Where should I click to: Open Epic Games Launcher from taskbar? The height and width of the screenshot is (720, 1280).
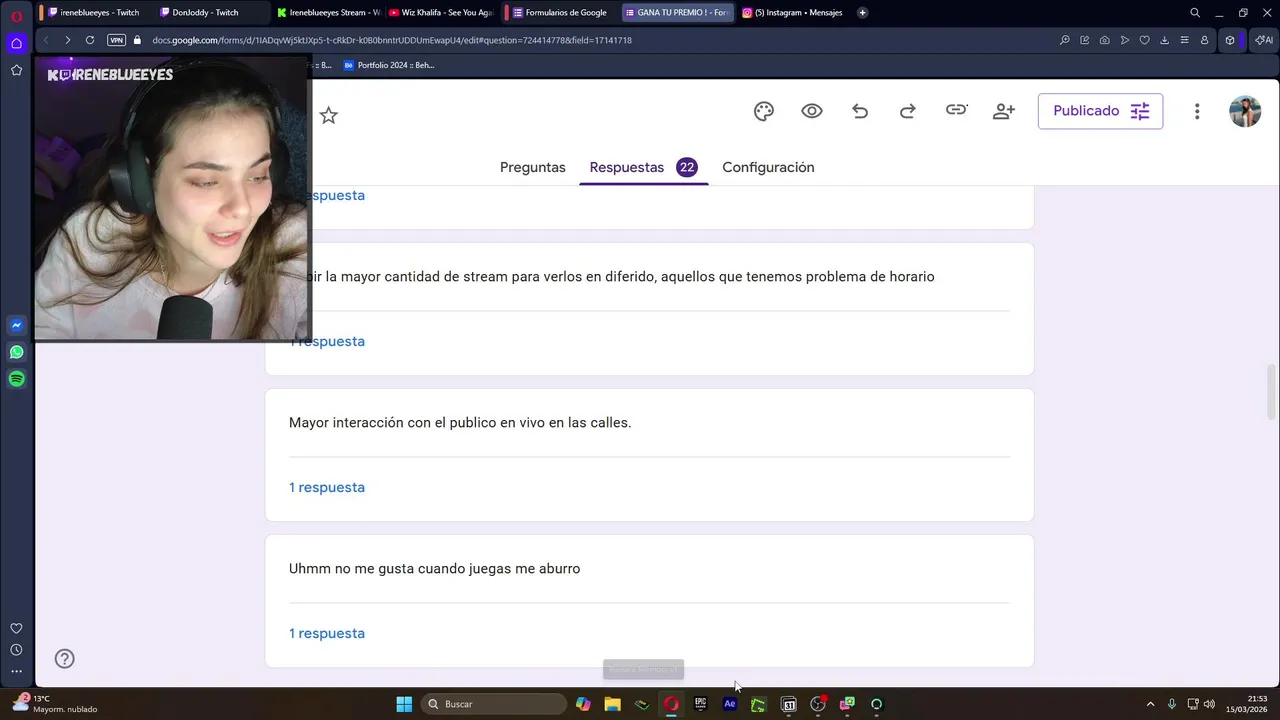(700, 704)
